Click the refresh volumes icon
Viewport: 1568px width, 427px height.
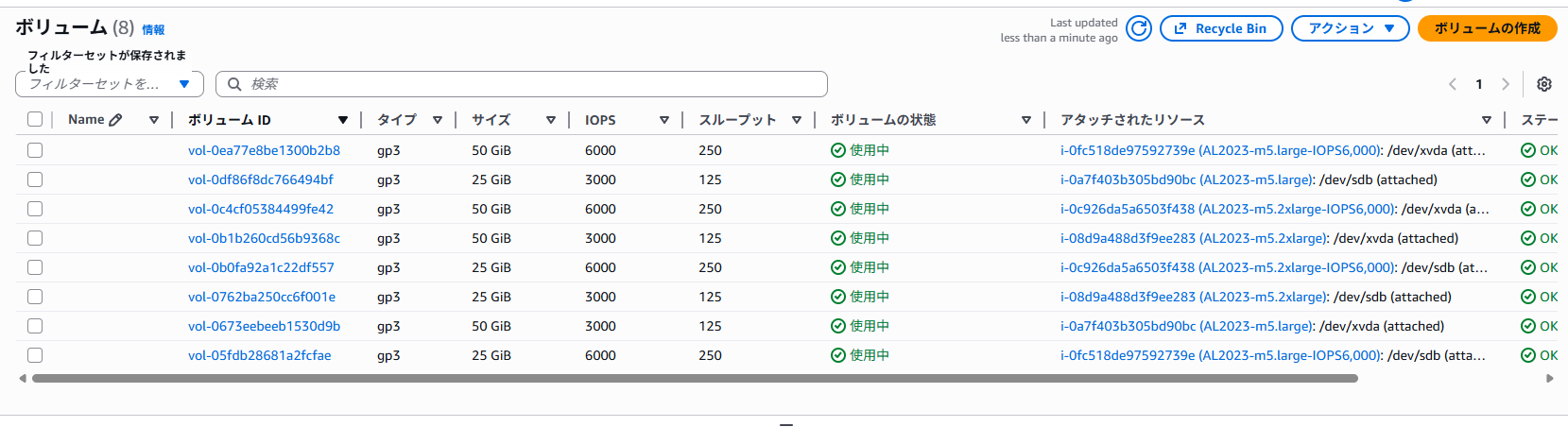click(1140, 28)
